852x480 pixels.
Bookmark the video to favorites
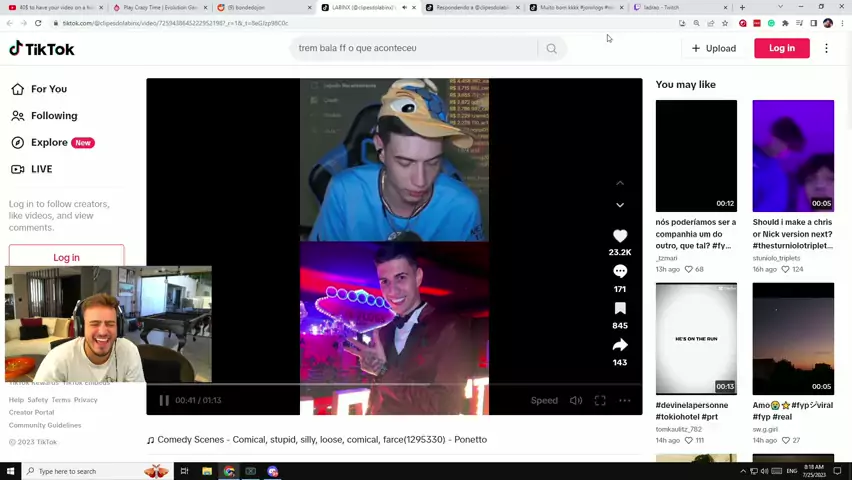620,309
